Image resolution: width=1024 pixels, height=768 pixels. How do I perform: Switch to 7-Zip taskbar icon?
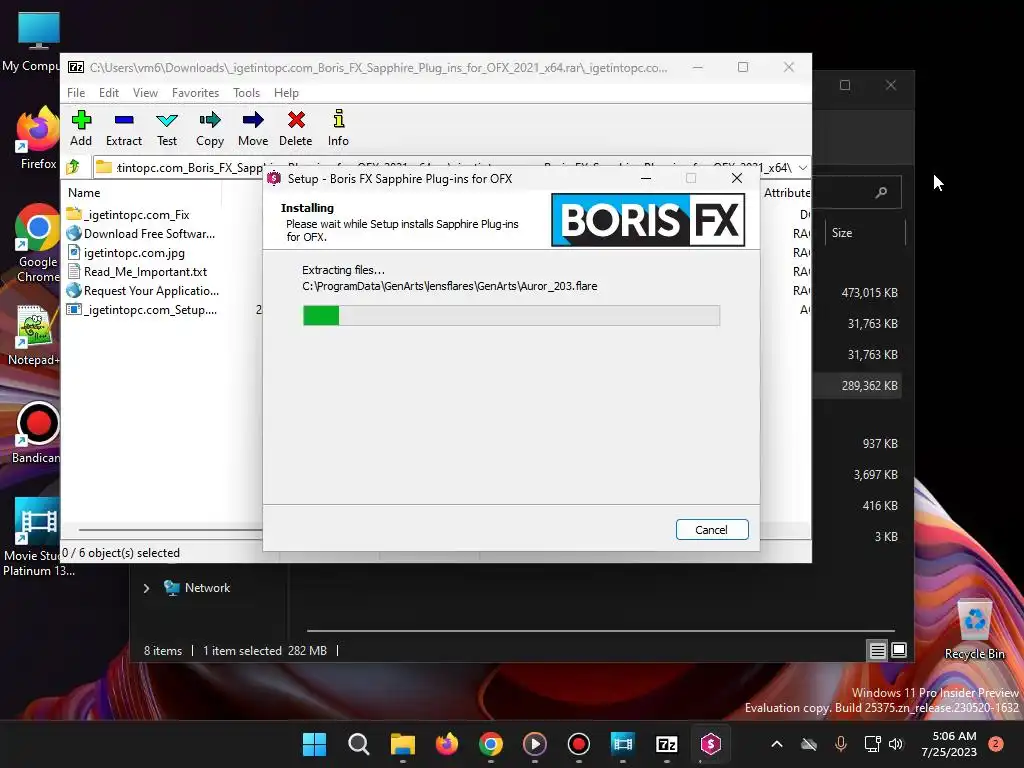667,744
